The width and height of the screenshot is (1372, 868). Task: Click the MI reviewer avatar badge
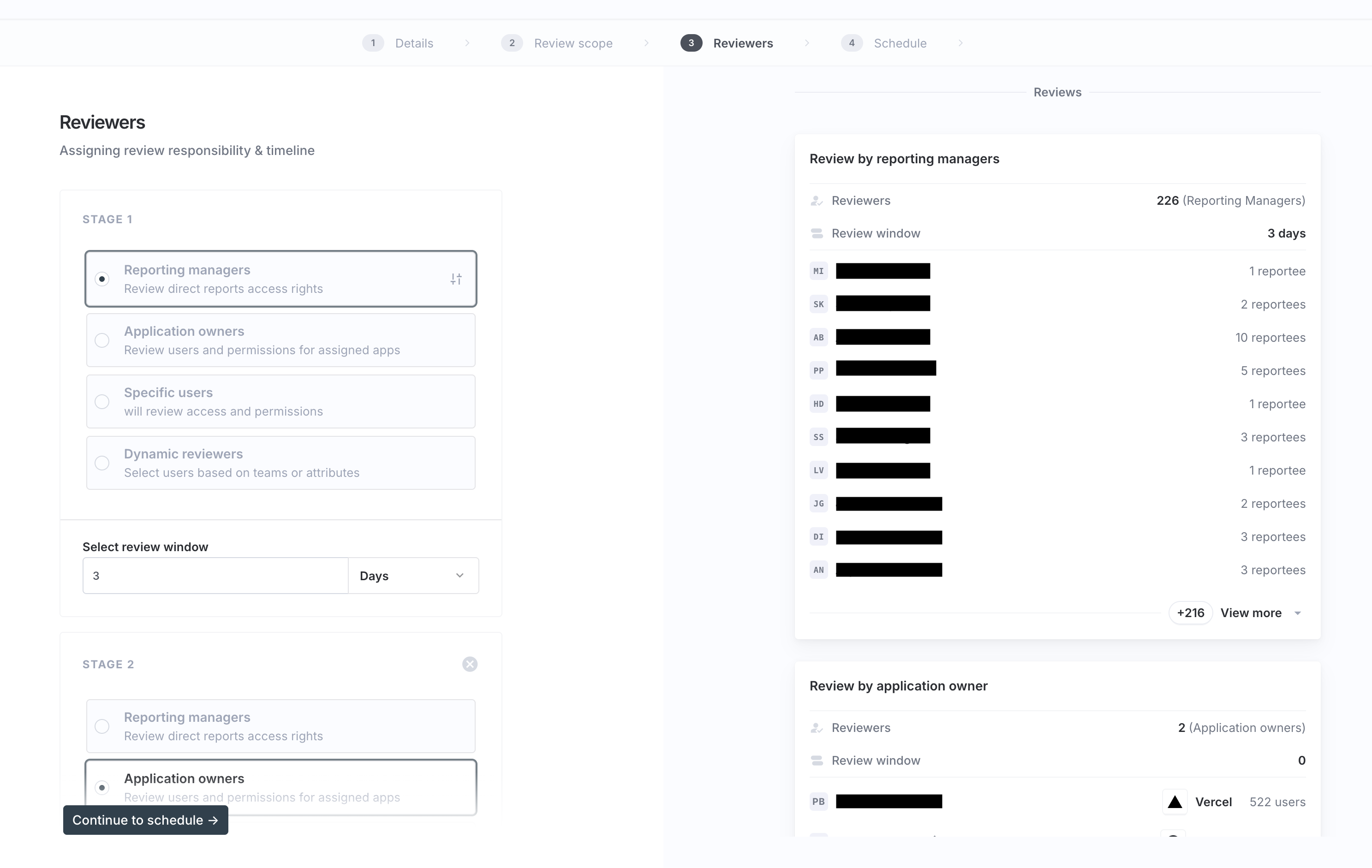pos(818,271)
